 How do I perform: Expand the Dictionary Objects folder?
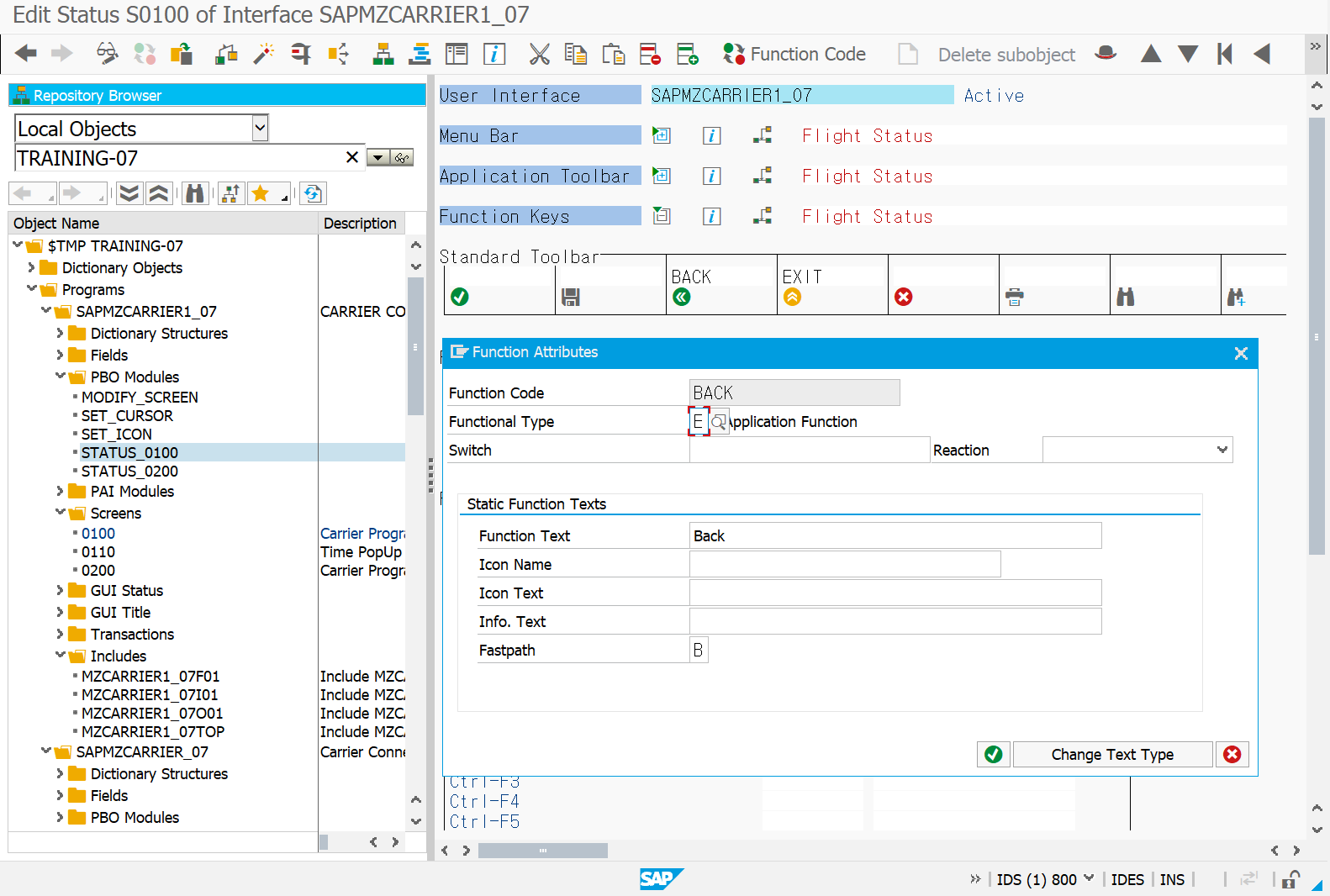(31, 267)
